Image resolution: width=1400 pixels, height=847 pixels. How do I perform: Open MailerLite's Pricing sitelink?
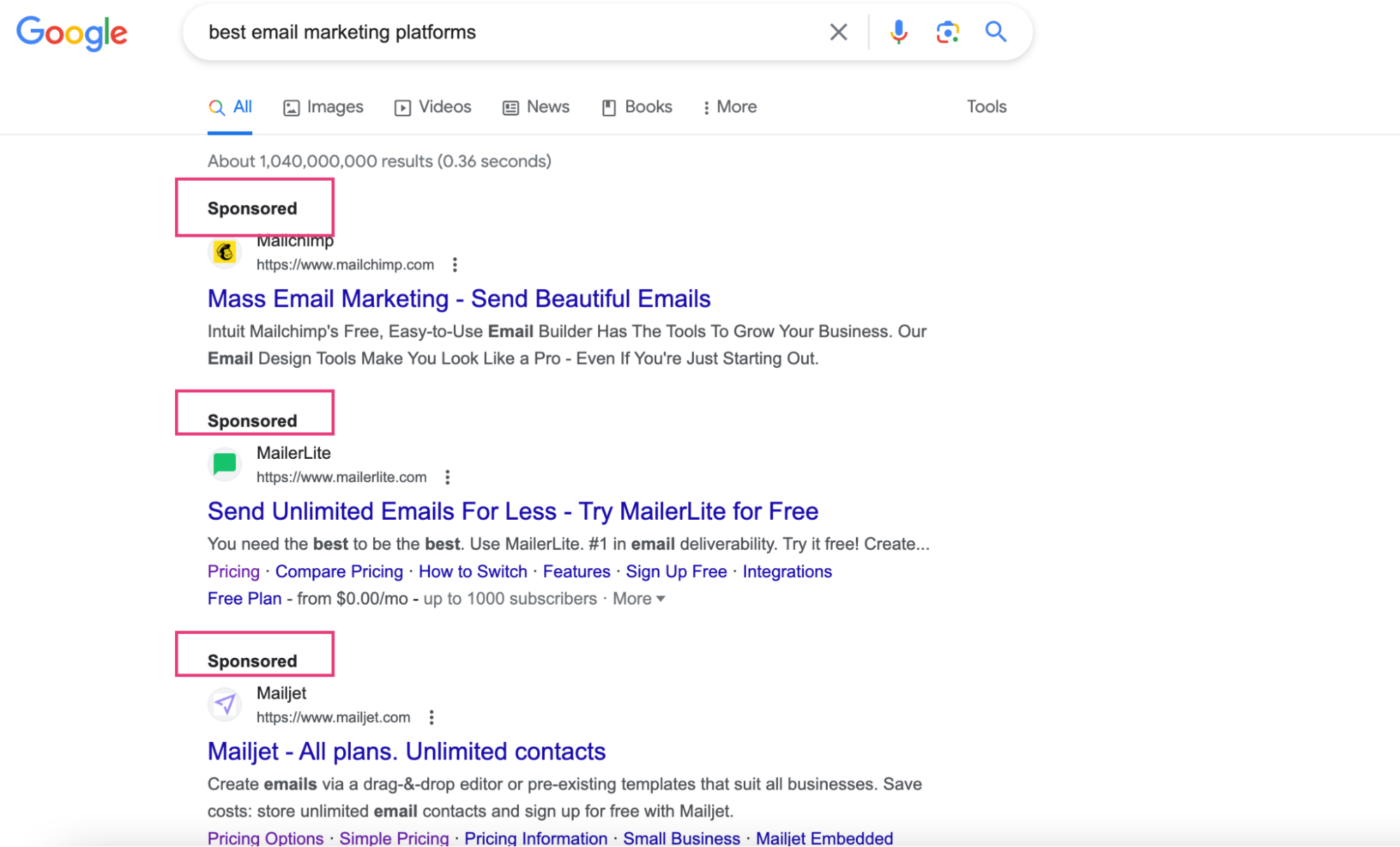click(x=233, y=572)
